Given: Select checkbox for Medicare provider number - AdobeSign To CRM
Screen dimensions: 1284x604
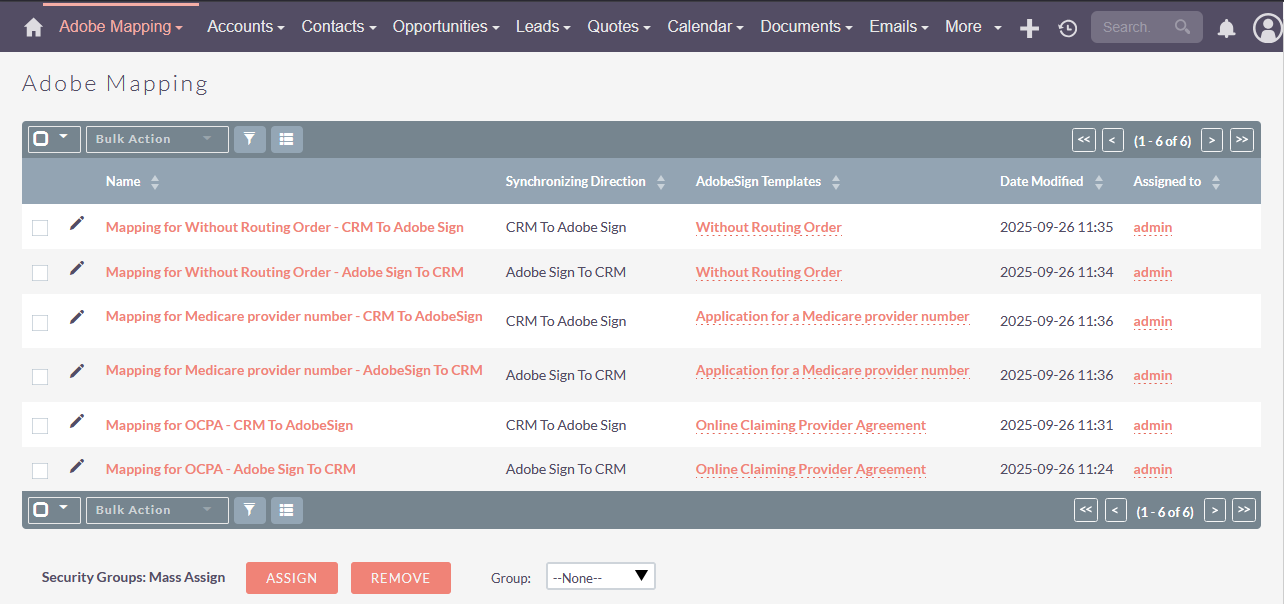Looking at the screenshot, I should [x=40, y=376].
